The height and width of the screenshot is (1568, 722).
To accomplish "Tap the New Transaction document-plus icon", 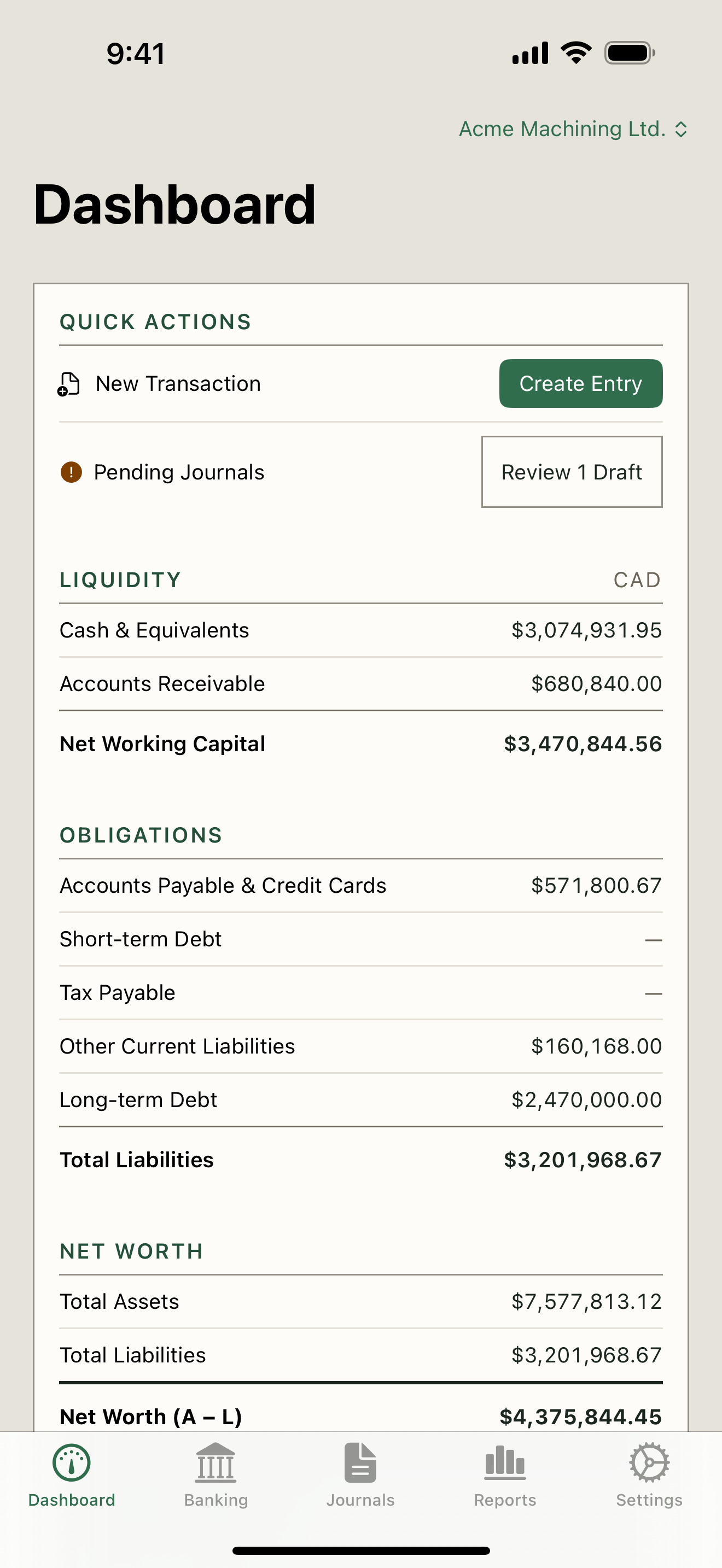I will point(69,384).
